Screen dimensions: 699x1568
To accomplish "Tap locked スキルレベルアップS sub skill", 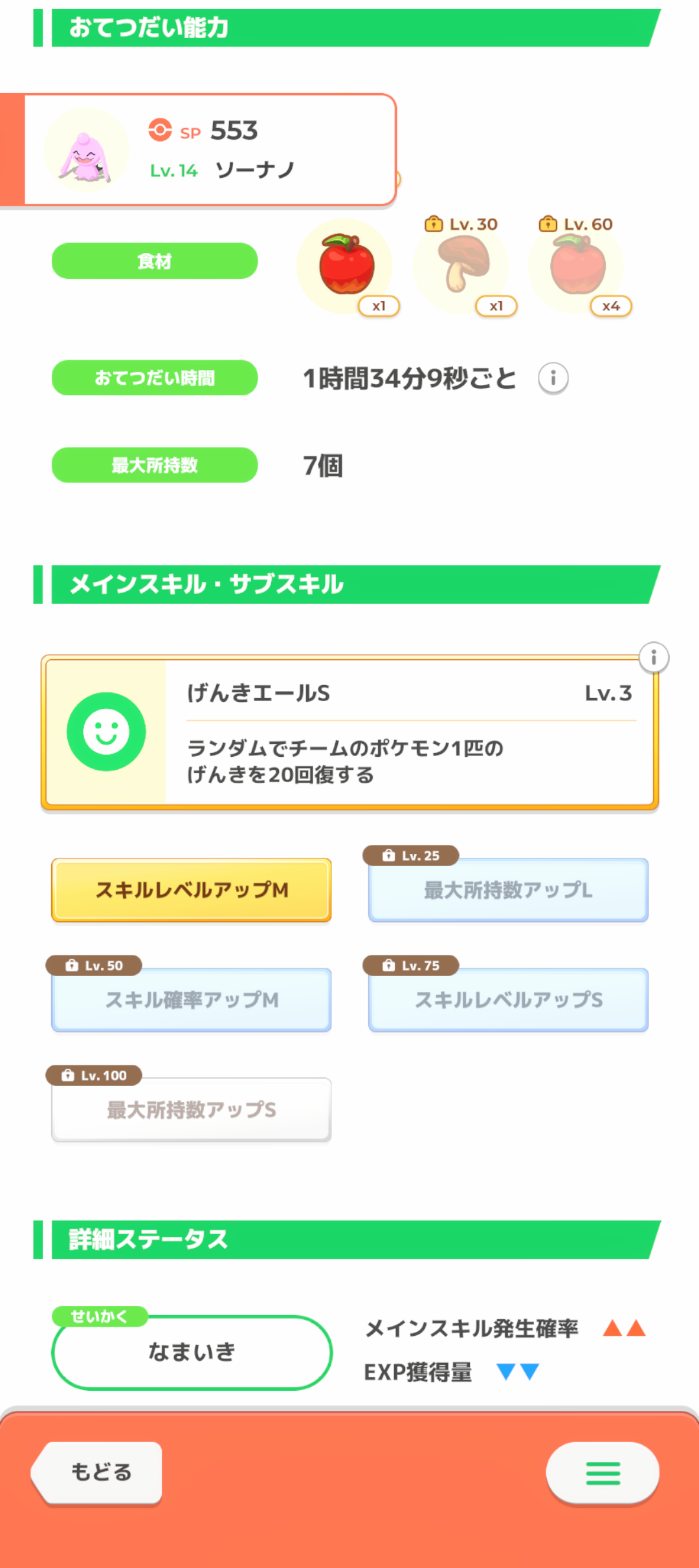I will coord(508,1000).
